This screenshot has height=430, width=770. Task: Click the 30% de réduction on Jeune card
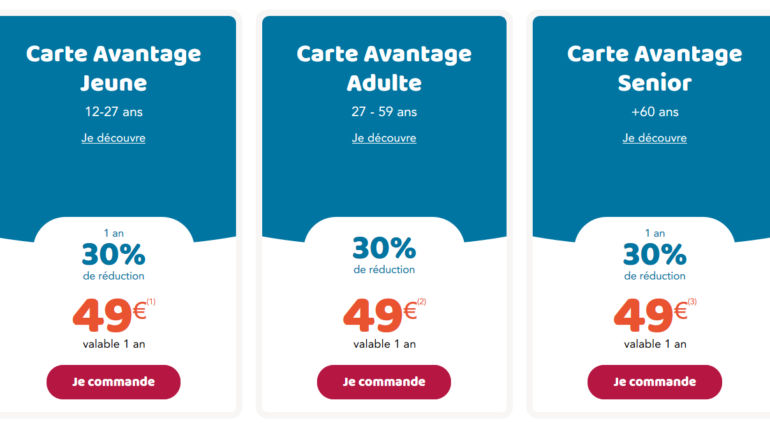[113, 262]
